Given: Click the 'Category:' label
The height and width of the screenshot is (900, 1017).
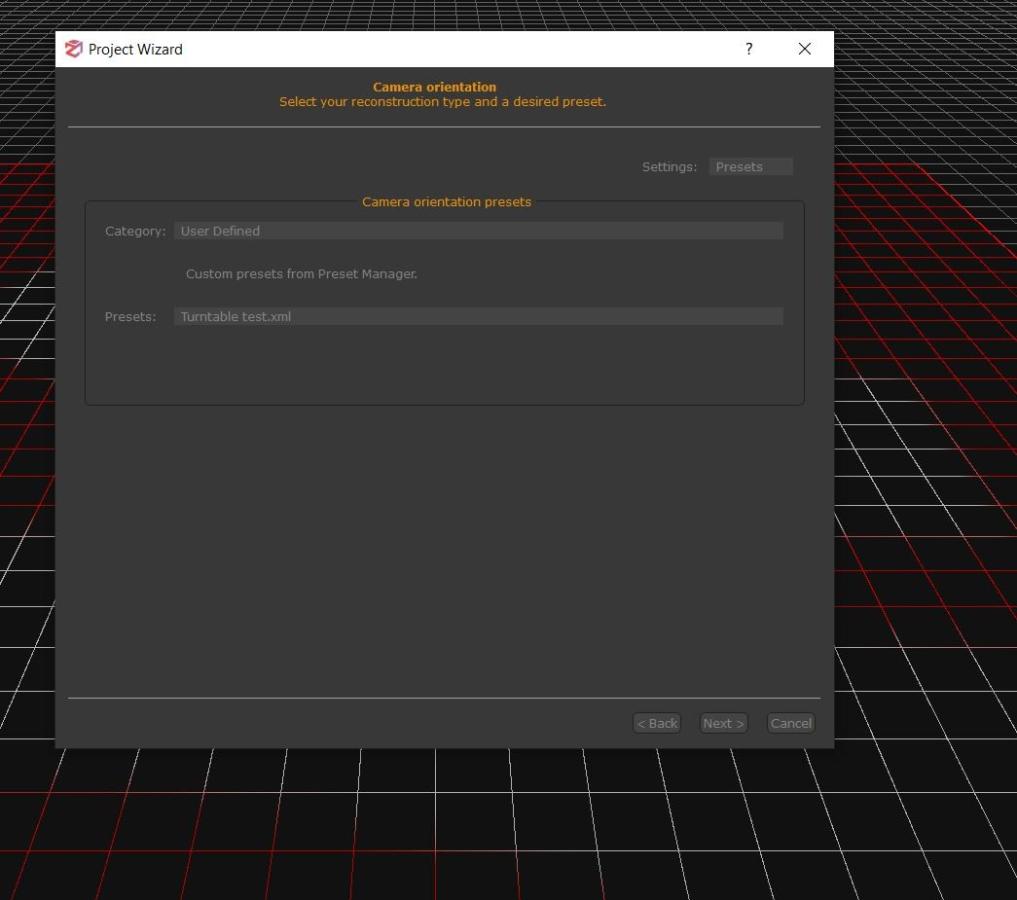Looking at the screenshot, I should [x=135, y=231].
